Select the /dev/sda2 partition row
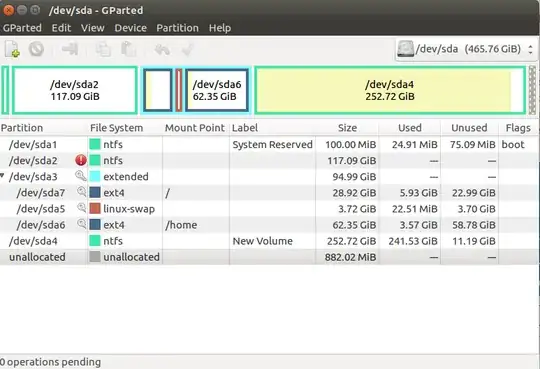 269,161
